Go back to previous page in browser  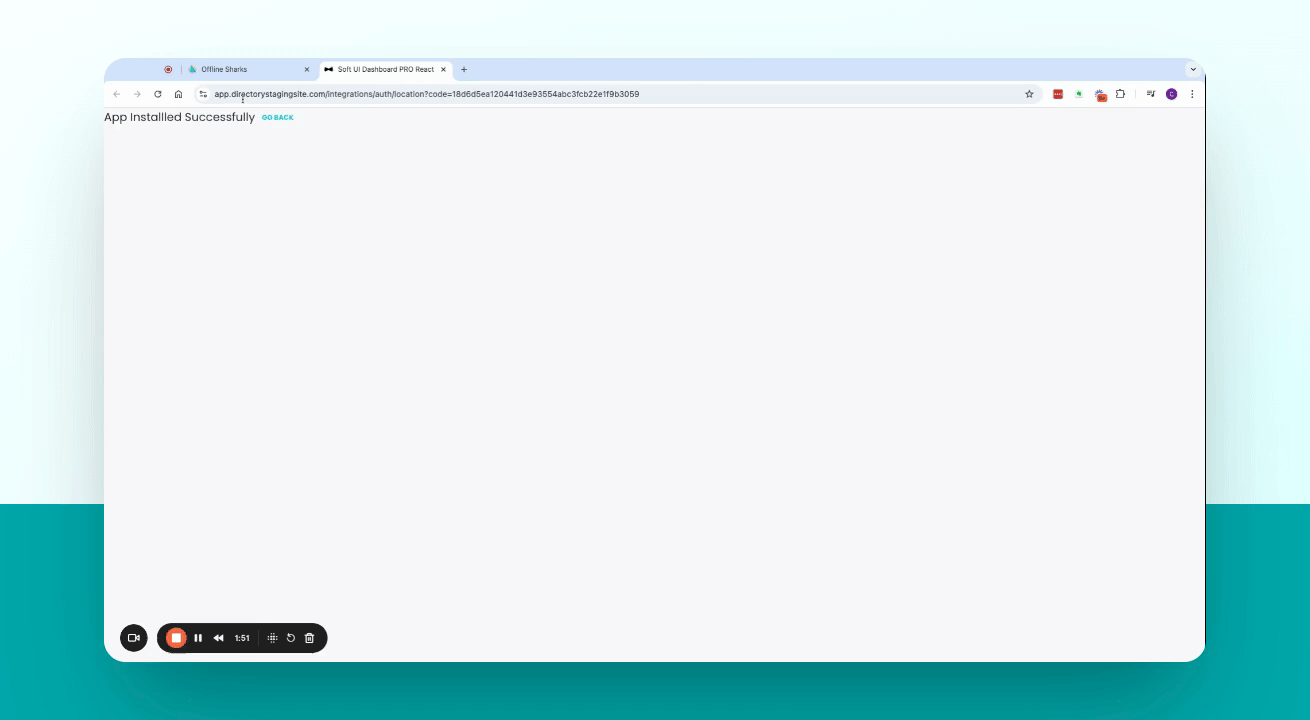(116, 94)
